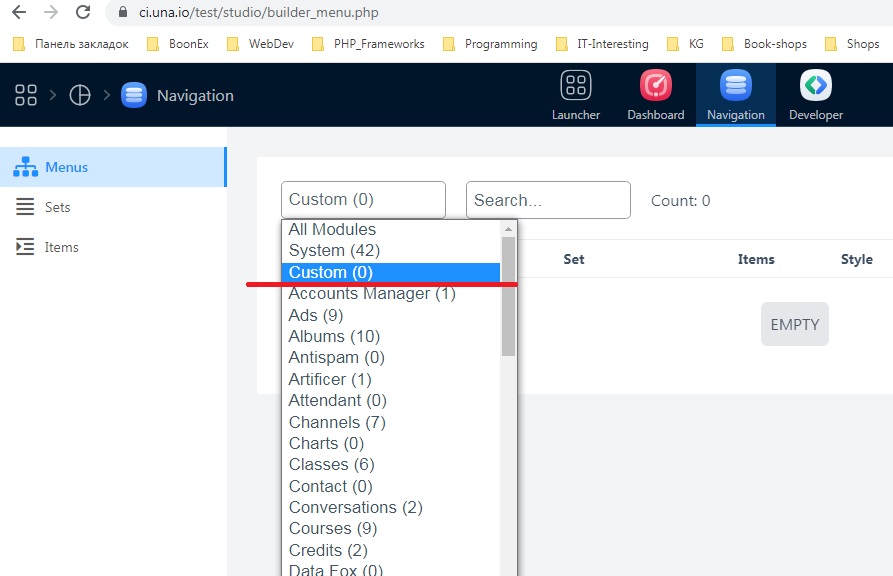Image resolution: width=893 pixels, height=576 pixels.
Task: Click the dropdown list scrollbar thumb
Action: click(508, 295)
